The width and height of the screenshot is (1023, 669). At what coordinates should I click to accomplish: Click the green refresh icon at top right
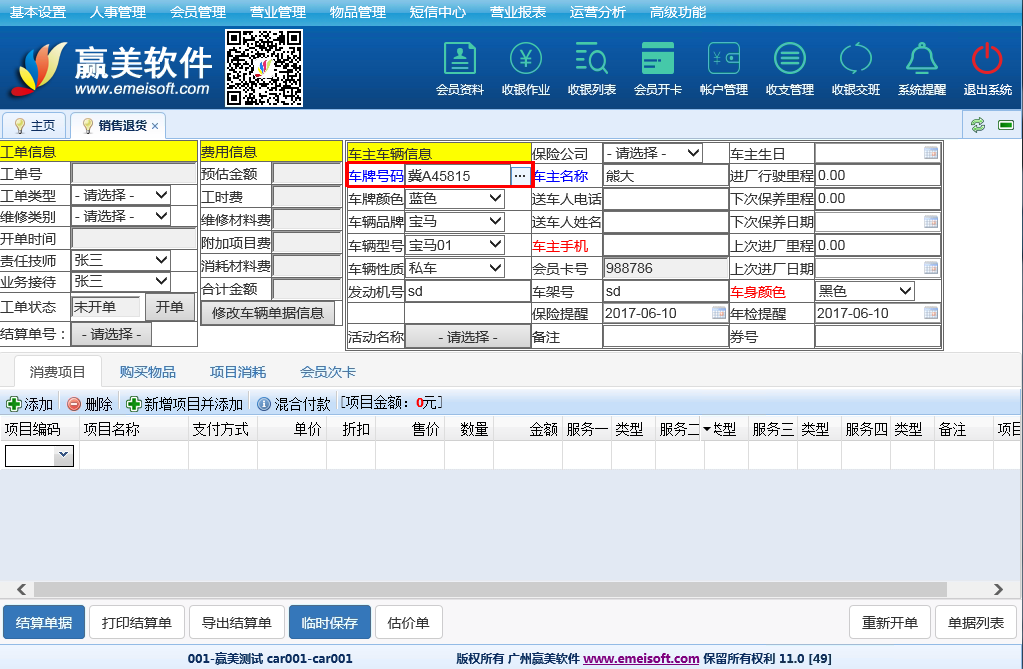pos(978,125)
